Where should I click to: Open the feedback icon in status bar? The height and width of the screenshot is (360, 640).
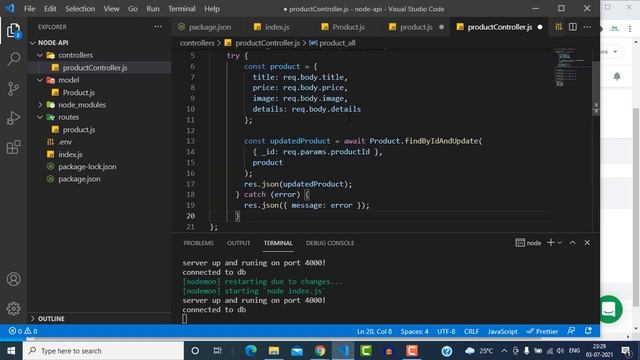pyautogui.click(x=571, y=331)
